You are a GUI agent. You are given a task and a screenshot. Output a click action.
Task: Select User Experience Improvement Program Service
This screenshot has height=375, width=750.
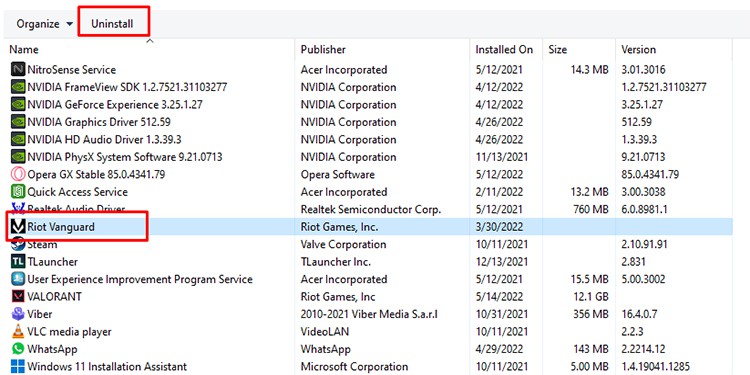[140, 279]
